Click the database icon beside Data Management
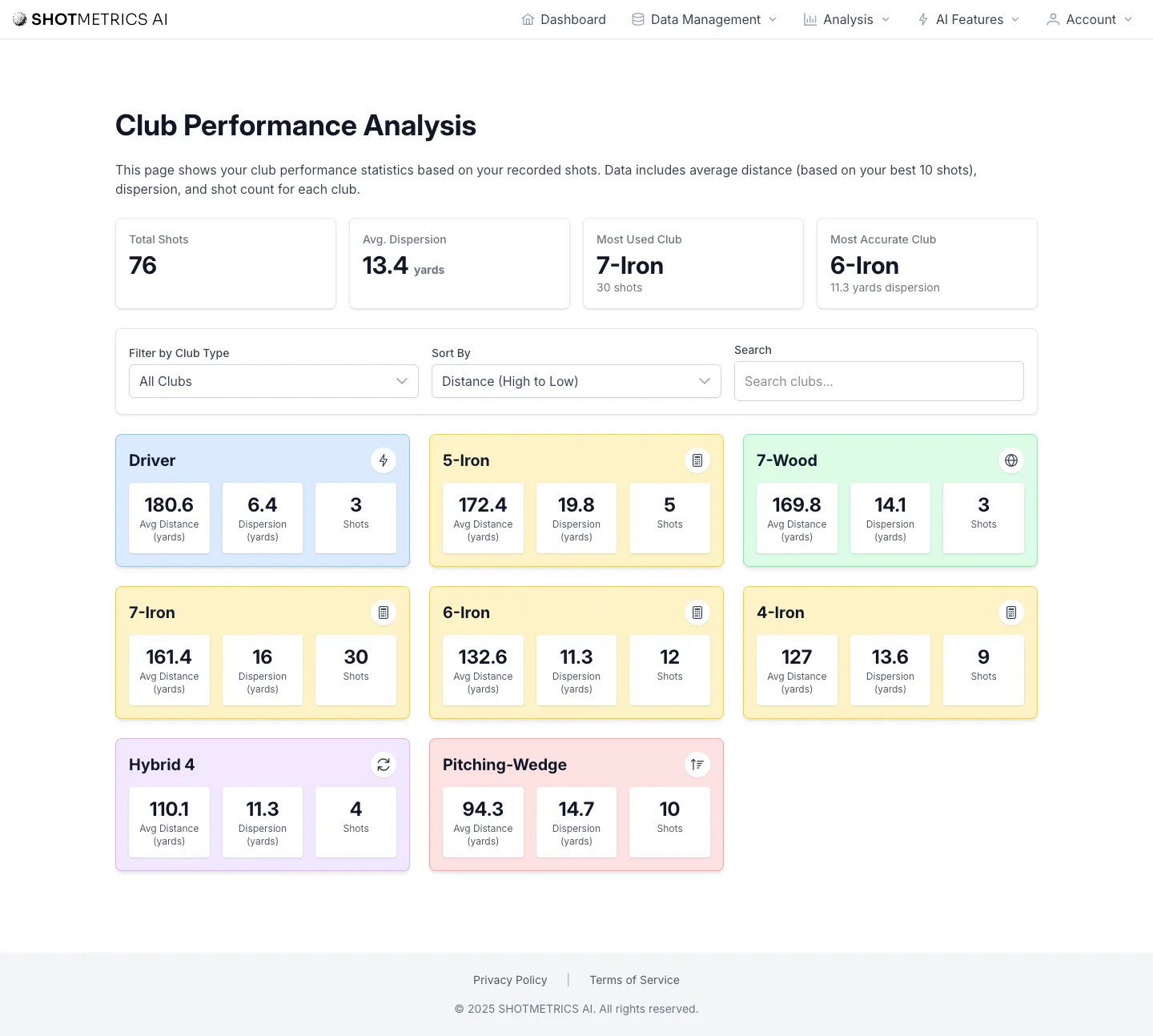This screenshot has width=1153, height=1036. 637,18
